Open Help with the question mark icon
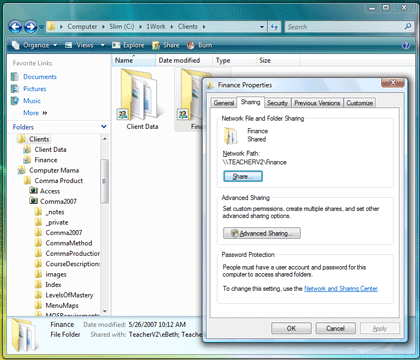Image resolution: width=420 pixels, height=360 pixels. pos(406,45)
